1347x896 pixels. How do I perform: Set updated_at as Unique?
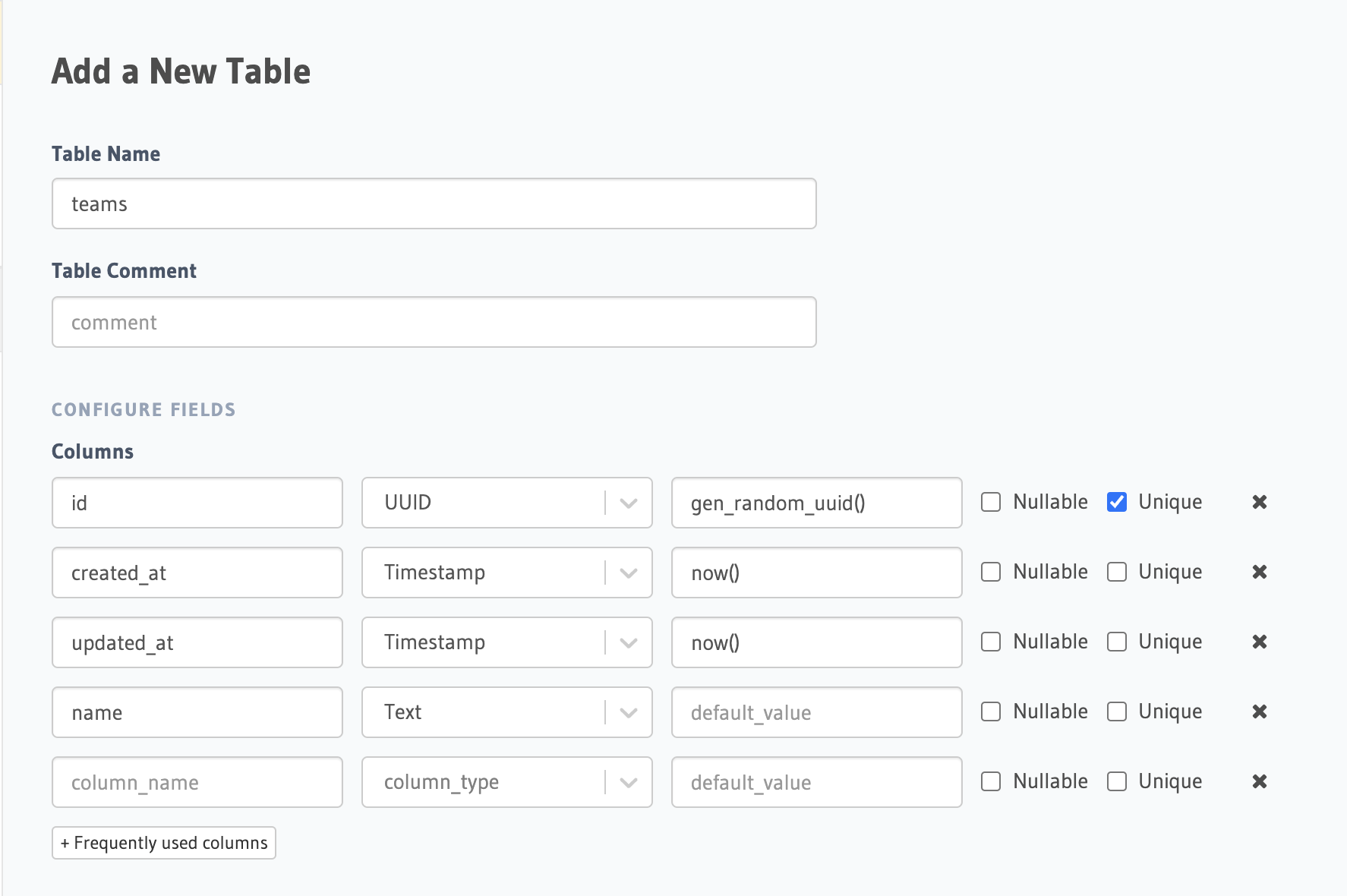pyautogui.click(x=1116, y=642)
